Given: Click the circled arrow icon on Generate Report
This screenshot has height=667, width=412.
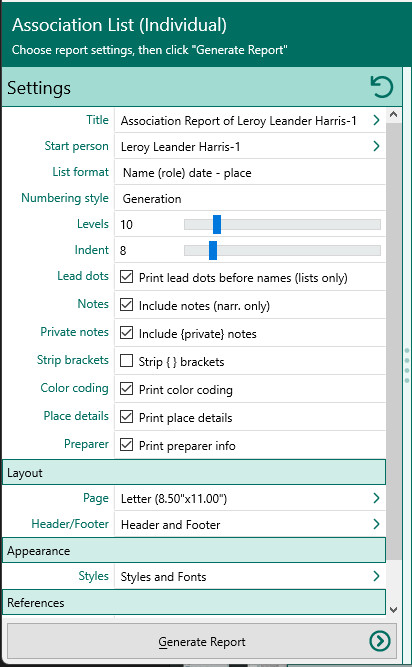Looking at the screenshot, I should pos(380,641).
